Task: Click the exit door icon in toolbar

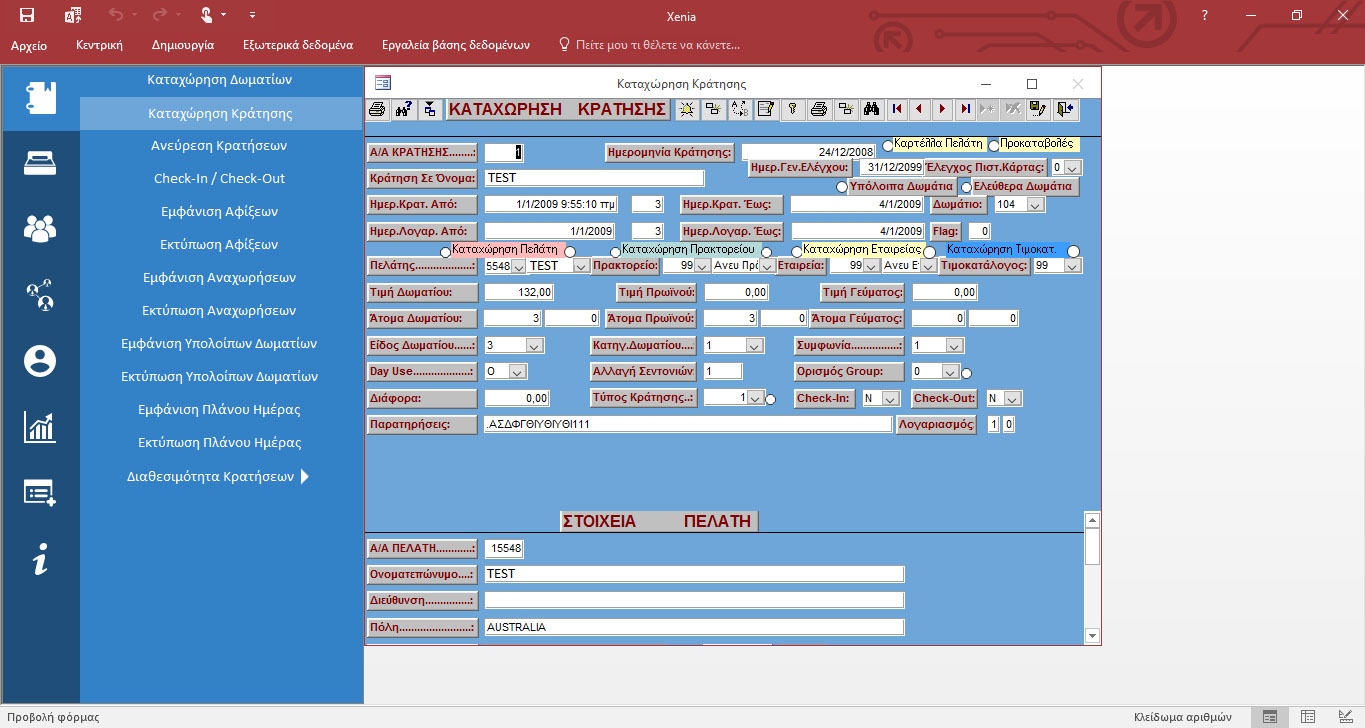Action: point(1065,109)
